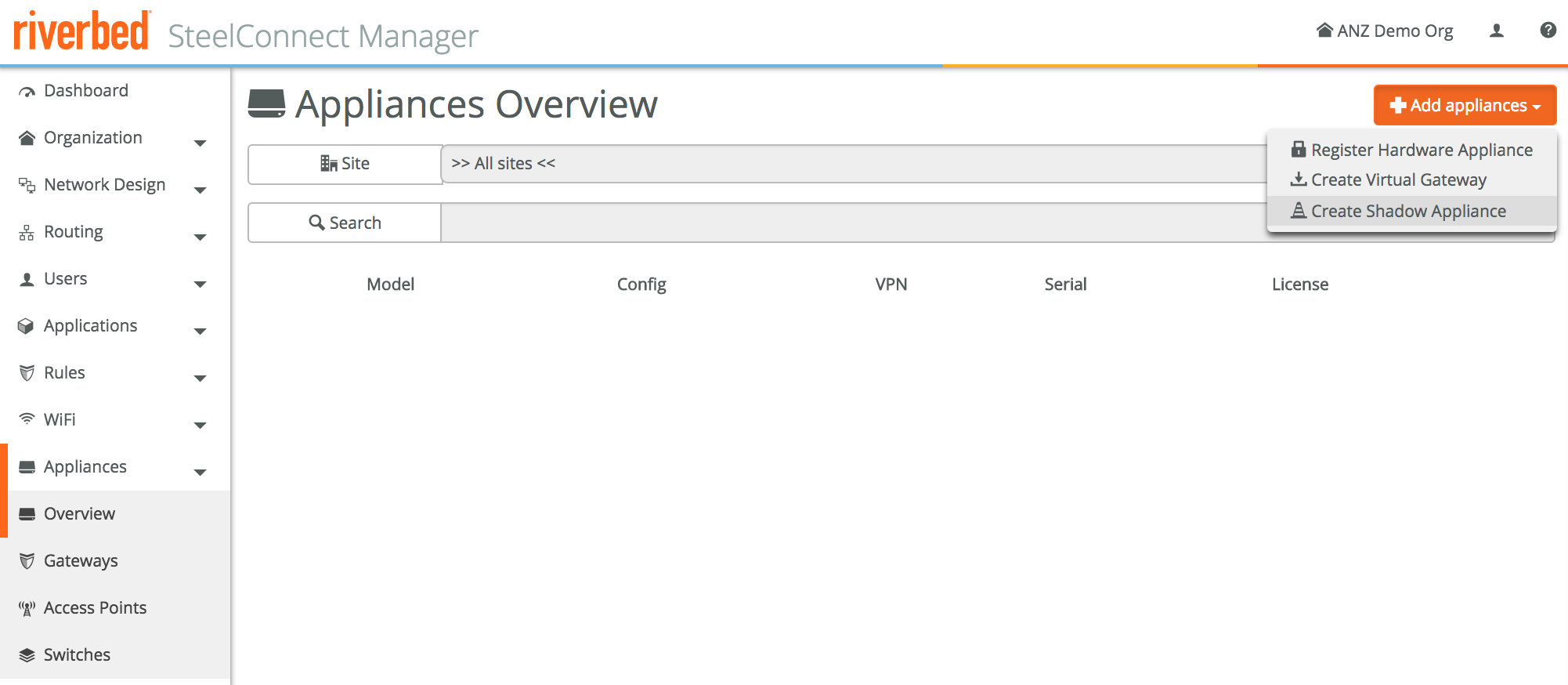Expand the Network Design menu arrow
Image resolution: width=1568 pixels, height=685 pixels.
(201, 190)
